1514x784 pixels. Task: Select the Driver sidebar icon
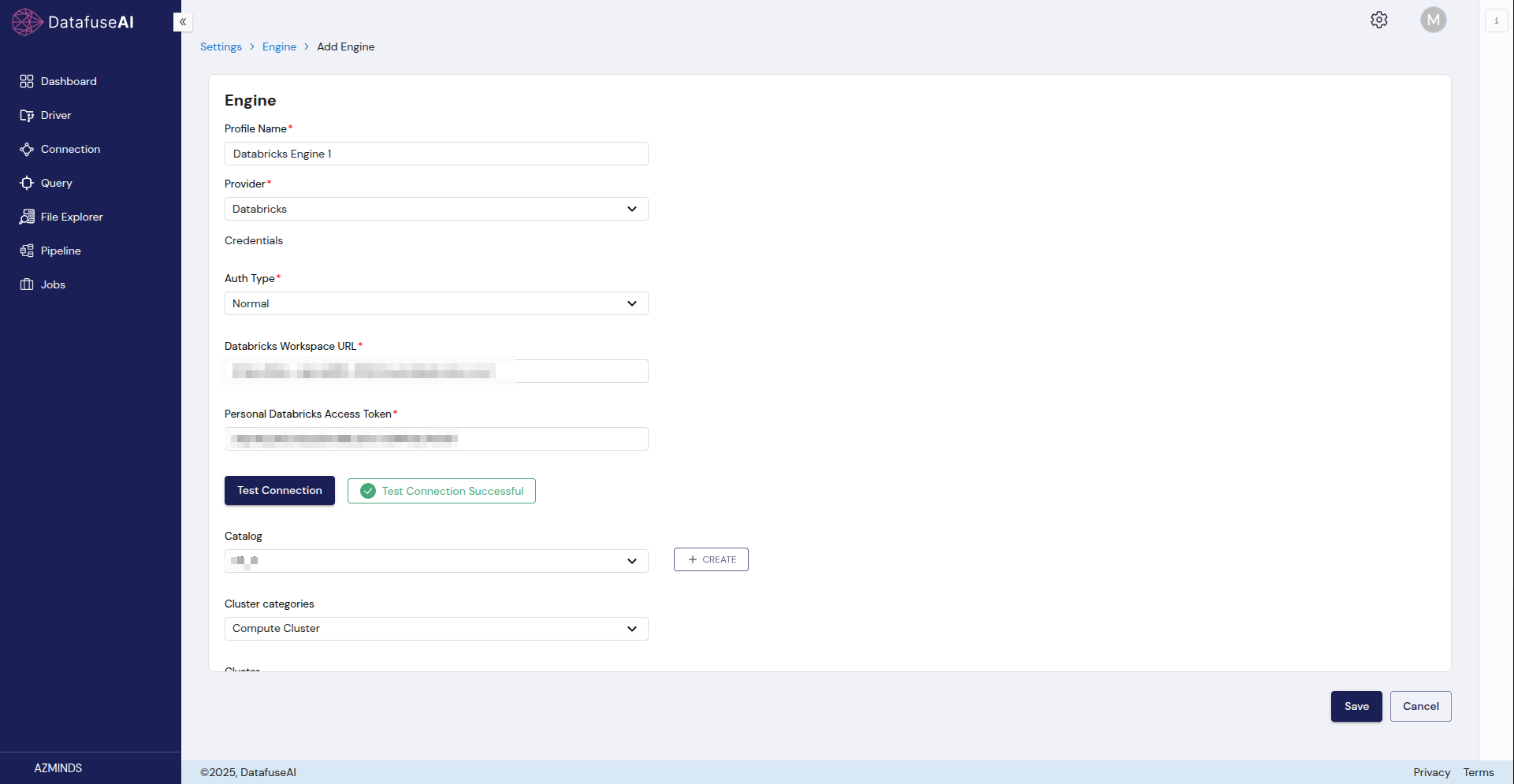(56, 115)
